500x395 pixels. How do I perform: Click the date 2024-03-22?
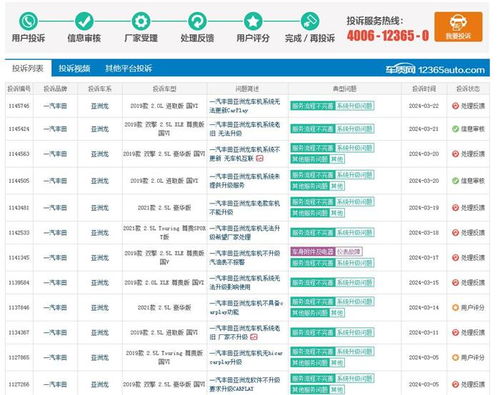pos(423,106)
